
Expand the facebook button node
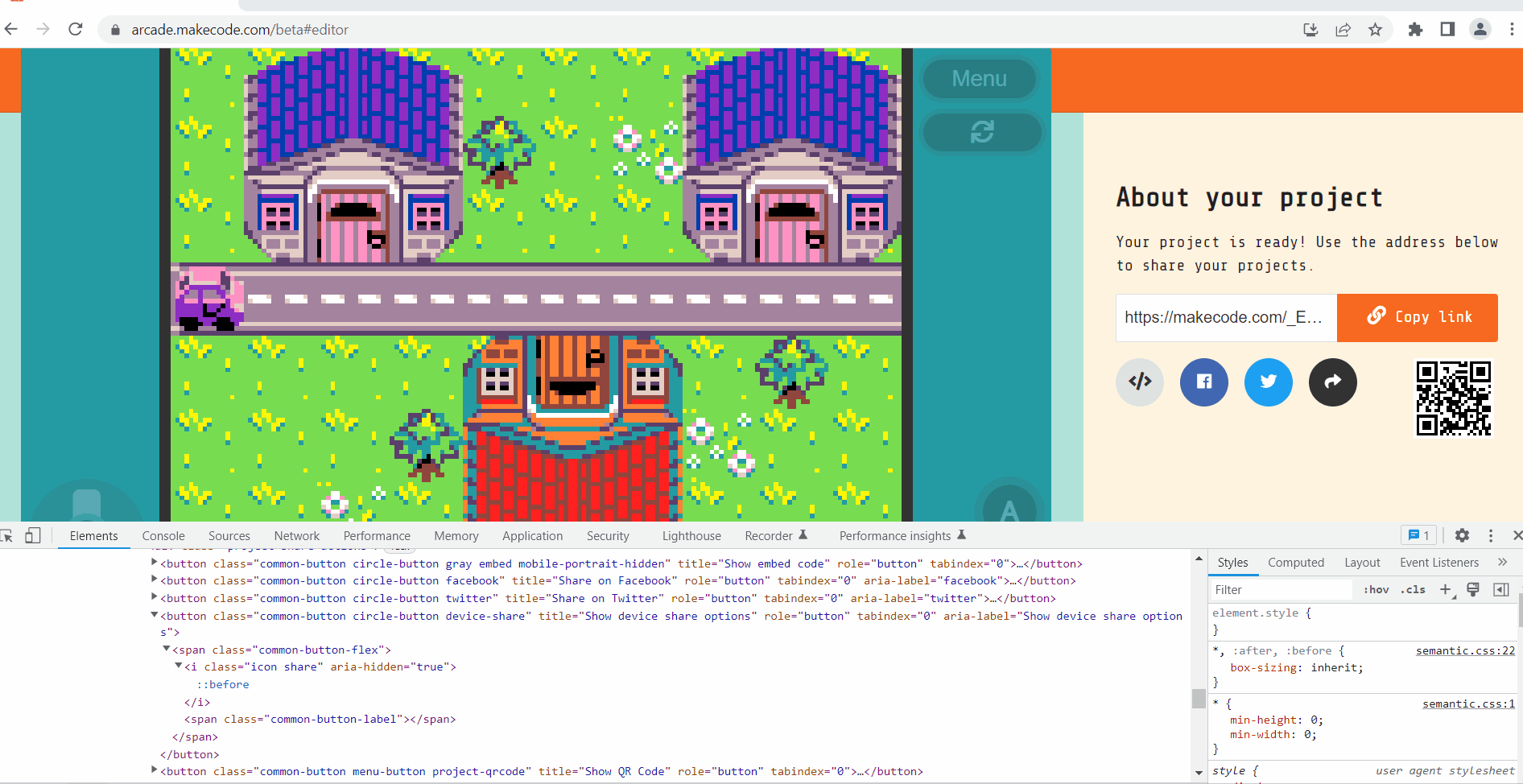(x=155, y=580)
